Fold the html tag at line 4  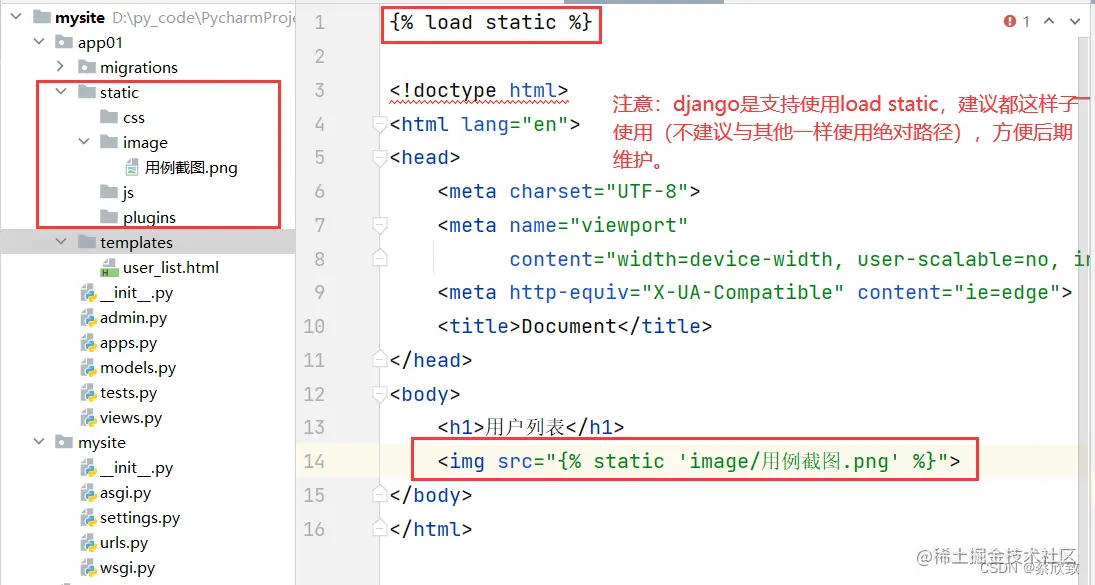tap(380, 124)
